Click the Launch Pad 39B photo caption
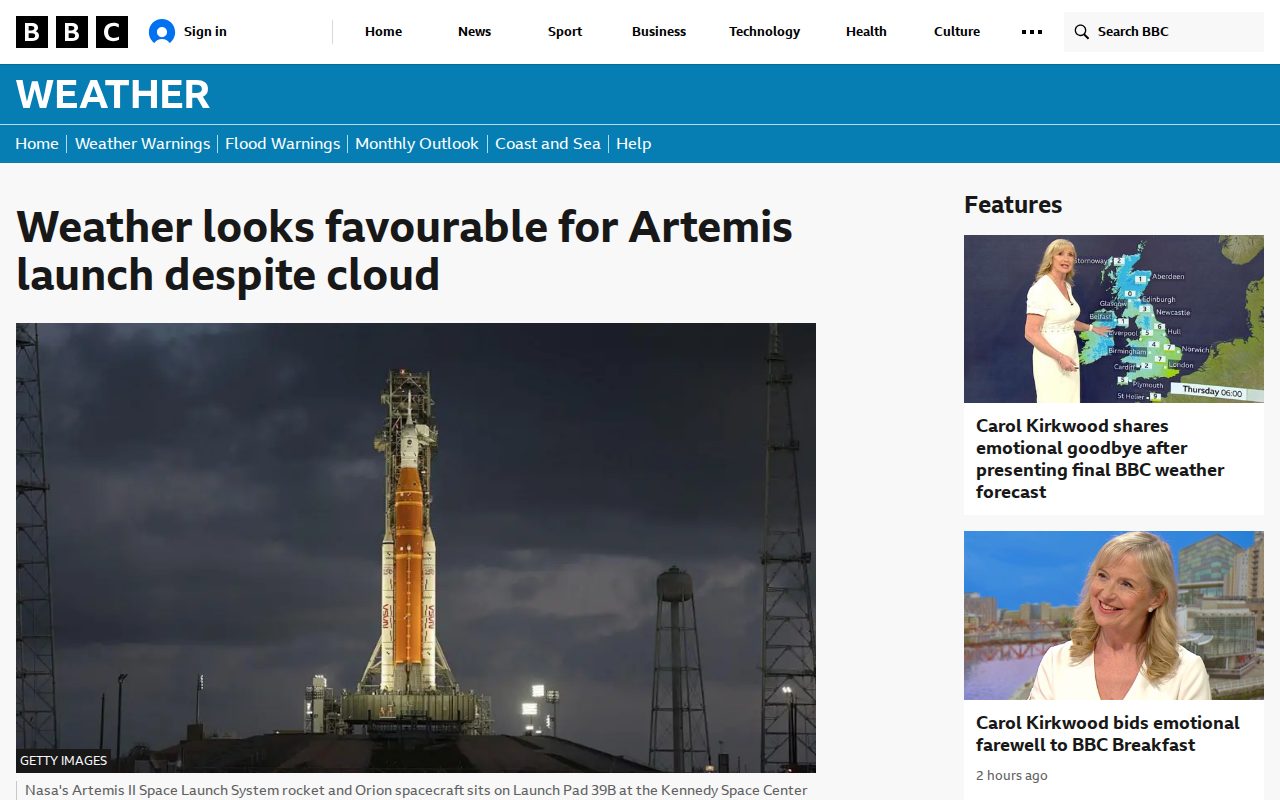Screen dimensions: 1280x800 click(416, 790)
